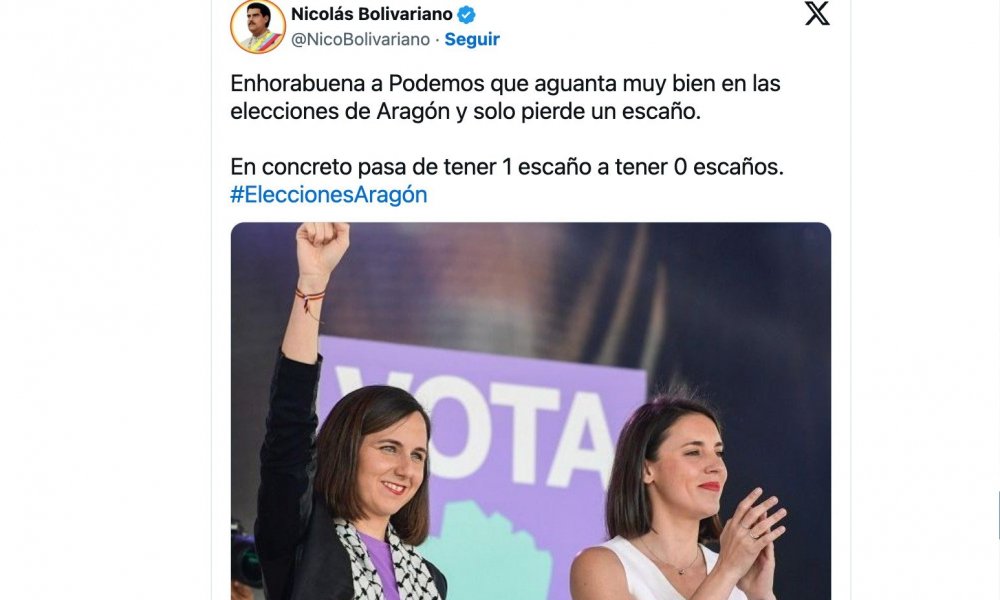This screenshot has height=600, width=1000.
Task: Open the display name Nicolás Bolivariano
Action: 372,13
